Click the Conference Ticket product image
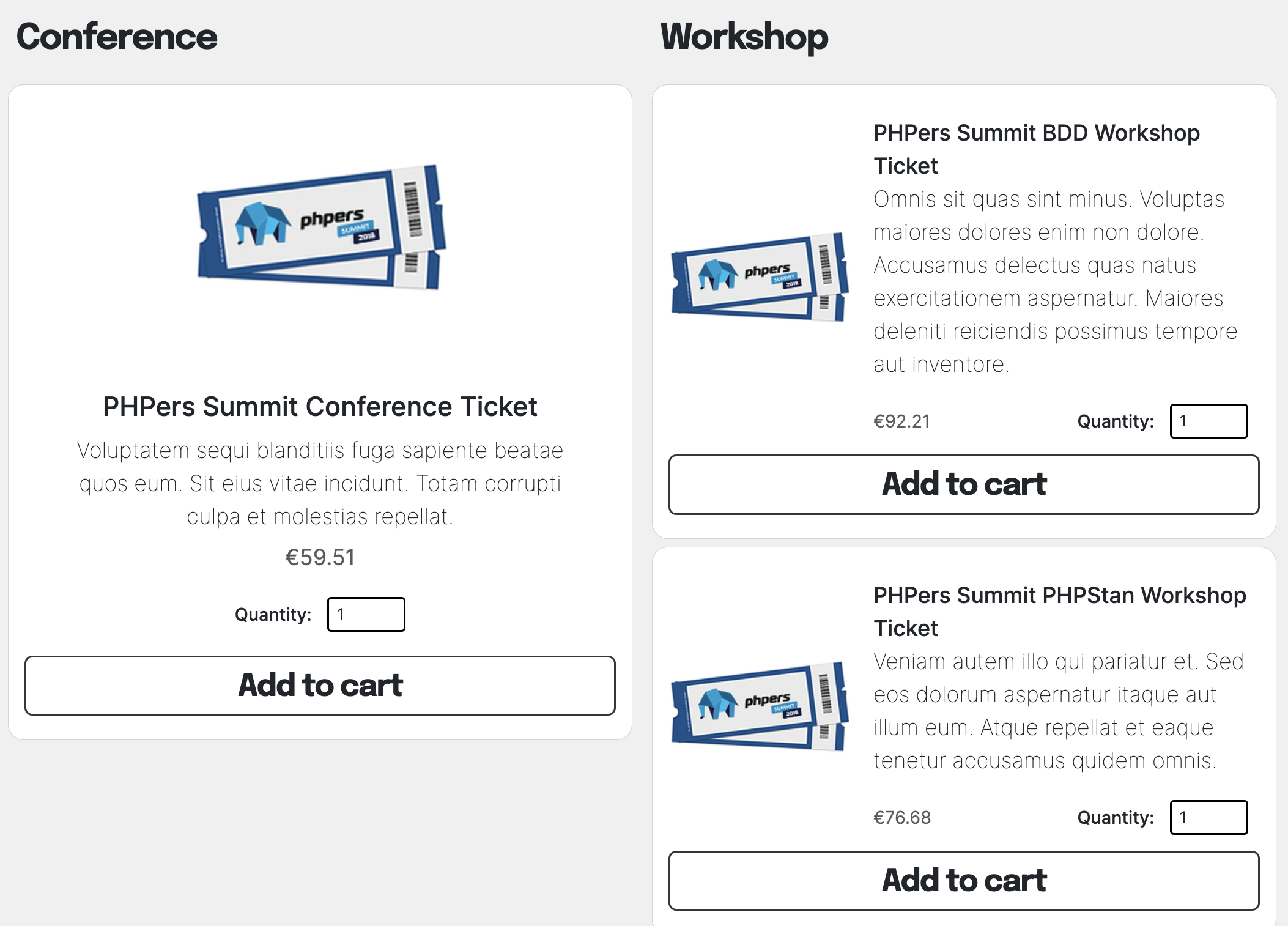The image size is (1288, 926). [x=320, y=228]
